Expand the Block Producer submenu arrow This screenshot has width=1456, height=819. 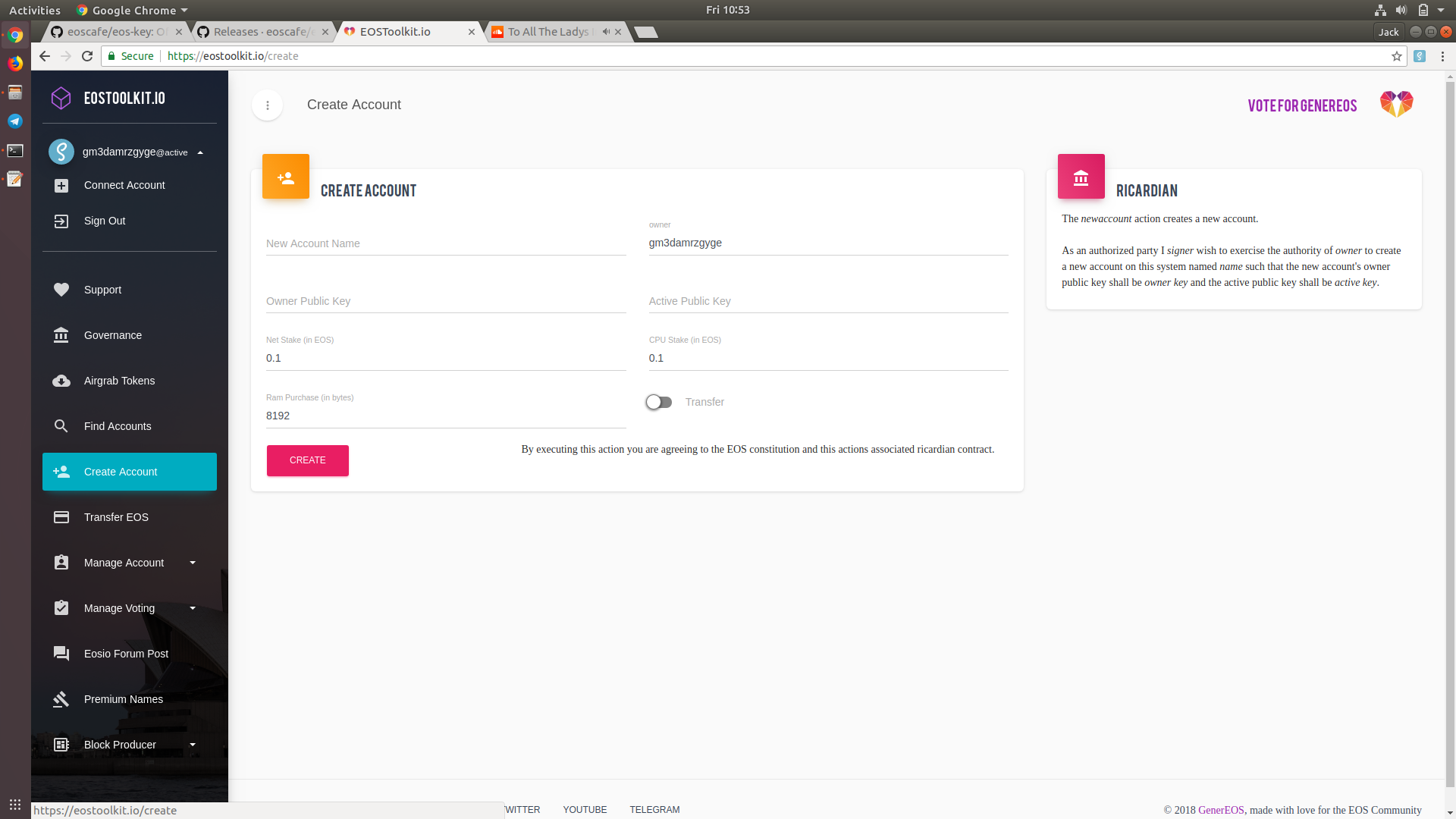pos(193,745)
